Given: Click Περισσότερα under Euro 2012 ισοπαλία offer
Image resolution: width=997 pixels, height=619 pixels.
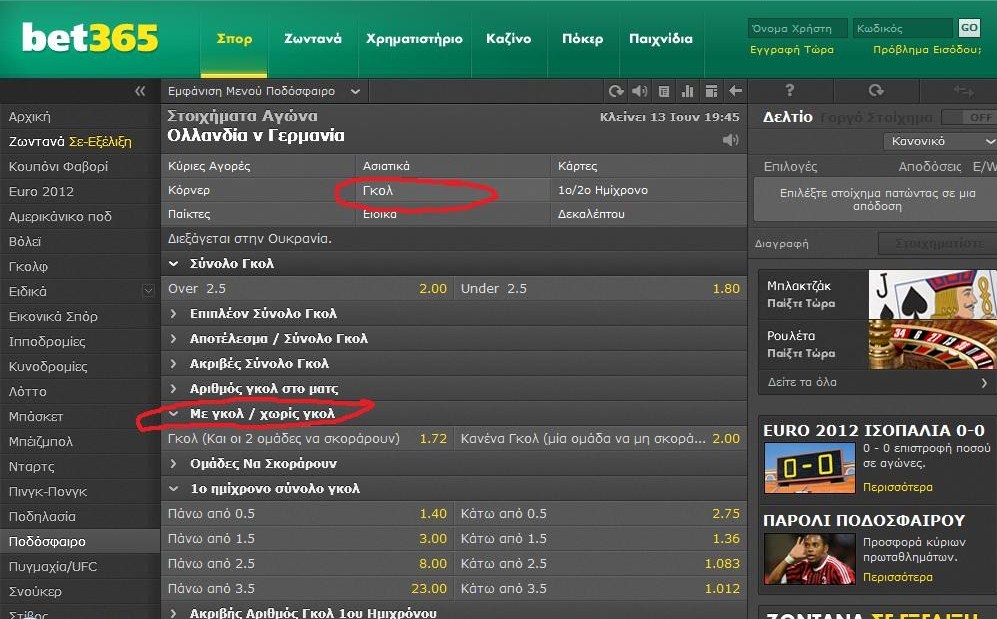Looking at the screenshot, I should (x=897, y=487).
